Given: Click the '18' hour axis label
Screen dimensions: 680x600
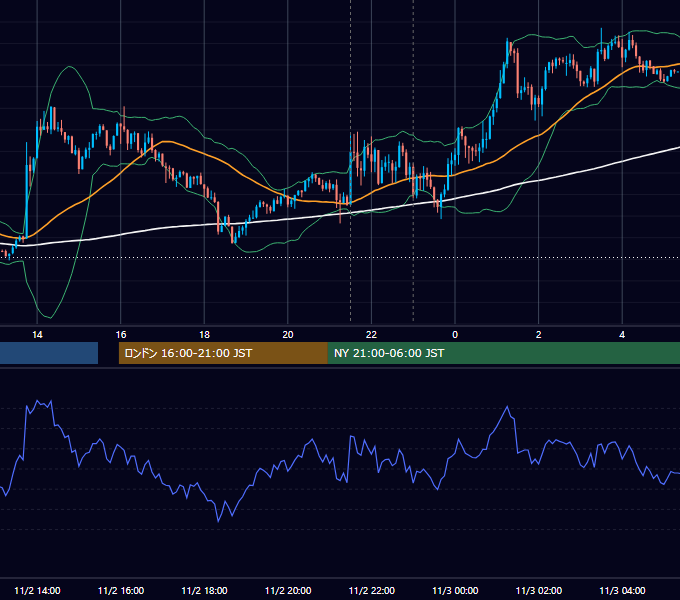Looking at the screenshot, I should (x=204, y=335).
